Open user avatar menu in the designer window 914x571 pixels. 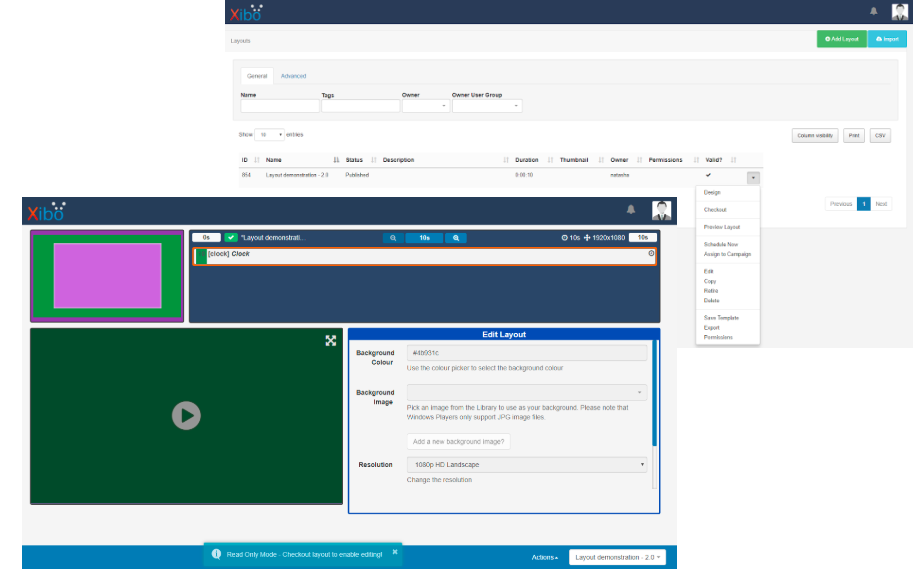coord(662,210)
